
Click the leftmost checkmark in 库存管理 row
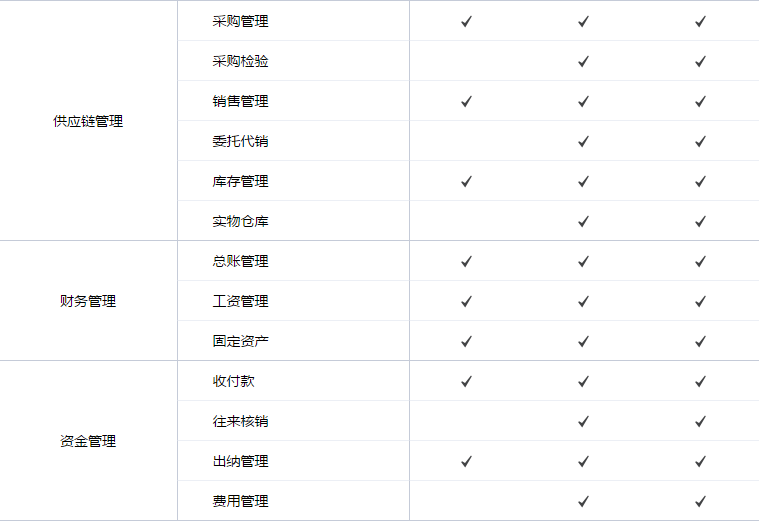(466, 181)
